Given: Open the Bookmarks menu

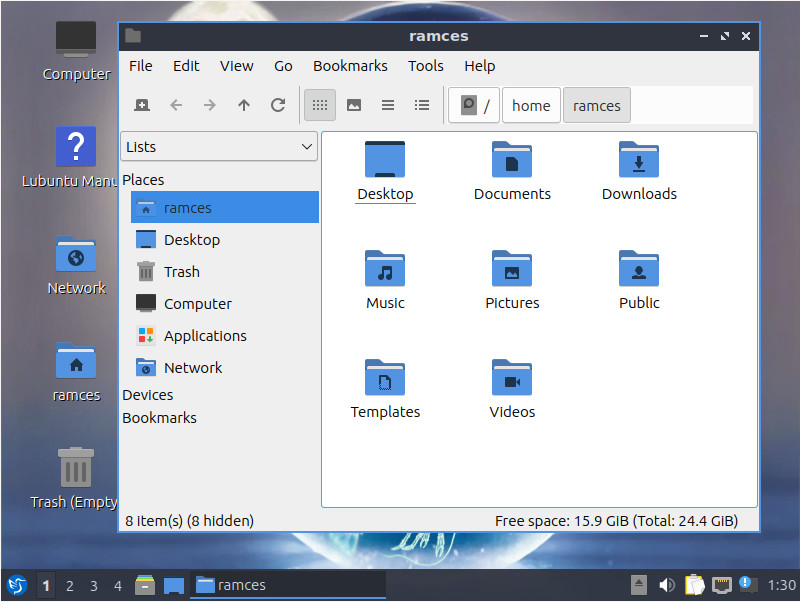Looking at the screenshot, I should click(x=350, y=66).
